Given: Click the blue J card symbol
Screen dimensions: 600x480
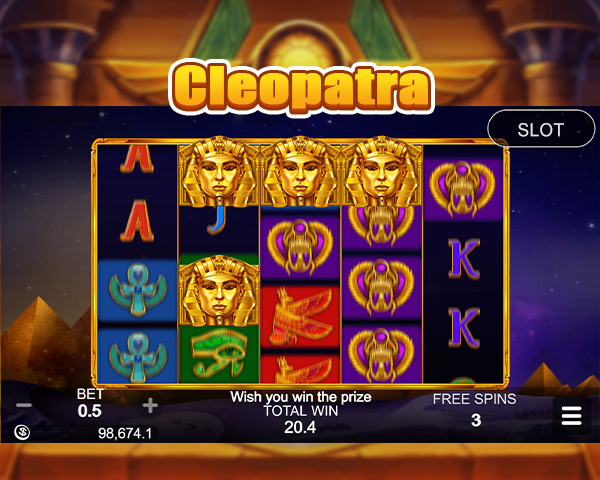Looking at the screenshot, I should (217, 220).
